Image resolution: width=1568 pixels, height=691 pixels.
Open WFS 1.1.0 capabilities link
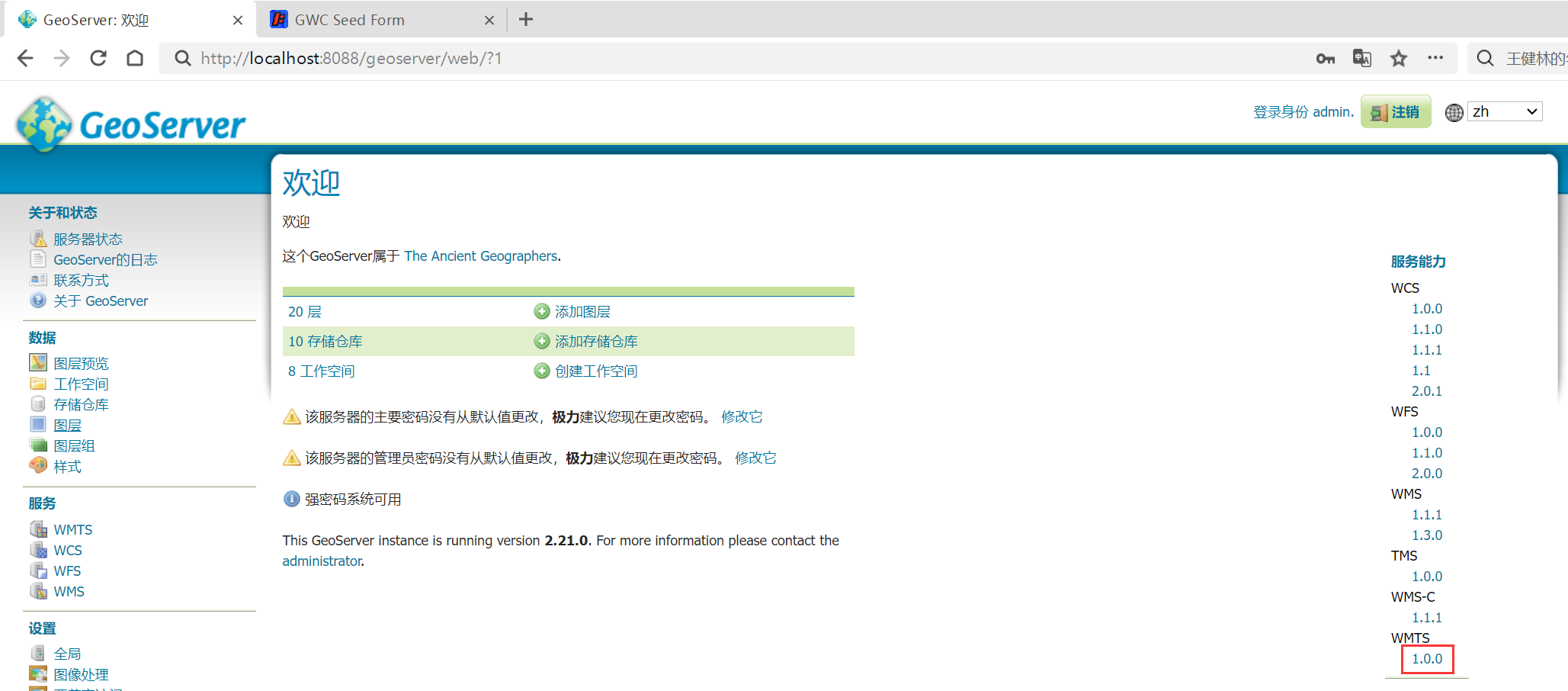coord(1427,452)
